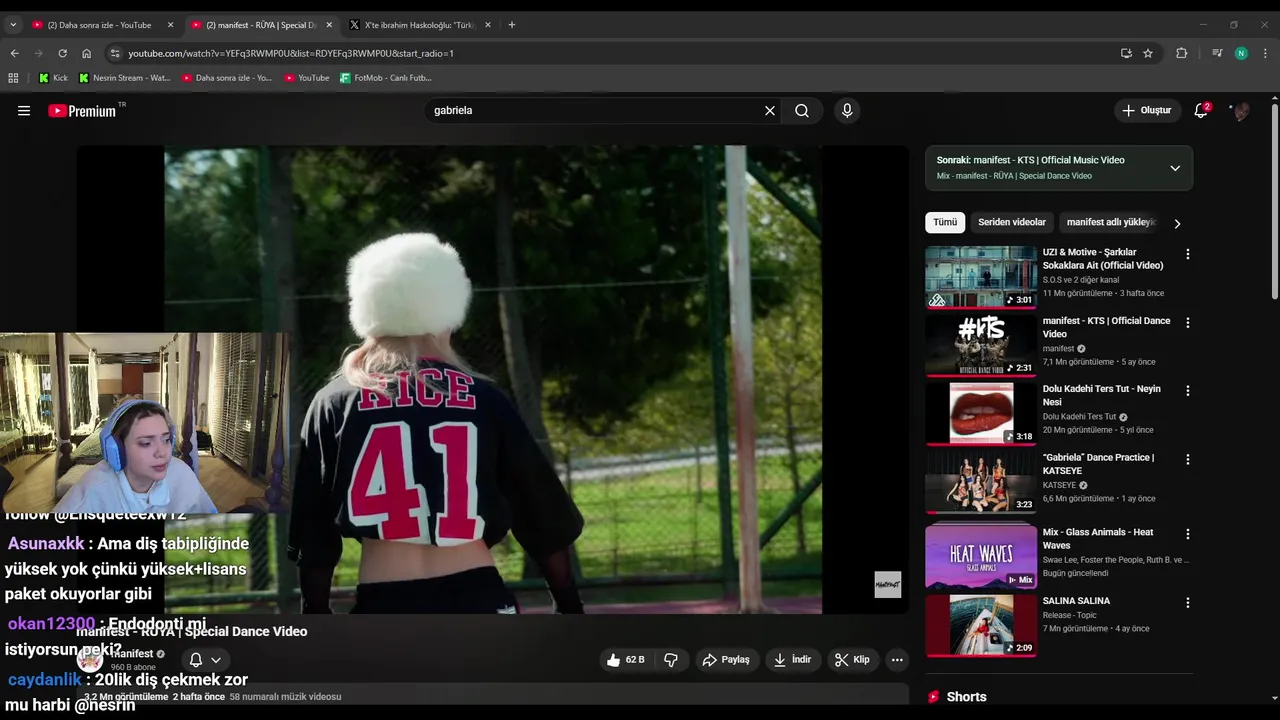Screen dimensions: 1280x720
Task: Switch to X İbrahim Haskoloğlu tab
Action: (x=421, y=25)
